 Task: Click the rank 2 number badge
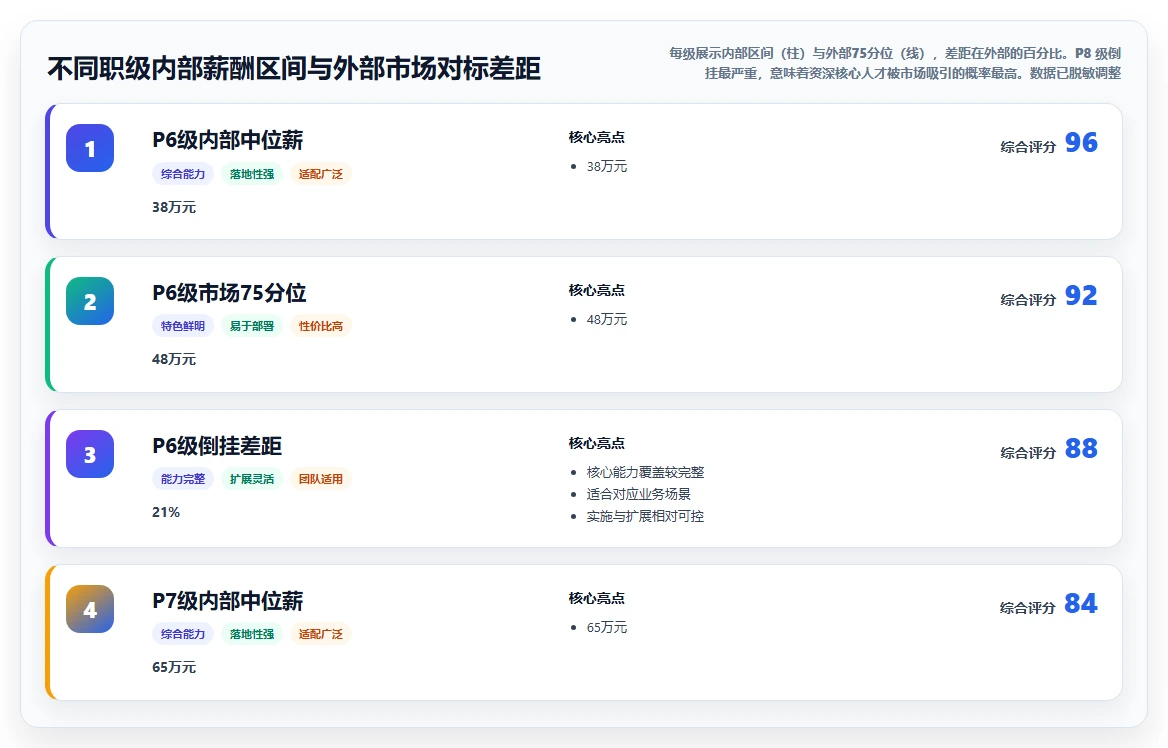click(x=90, y=301)
